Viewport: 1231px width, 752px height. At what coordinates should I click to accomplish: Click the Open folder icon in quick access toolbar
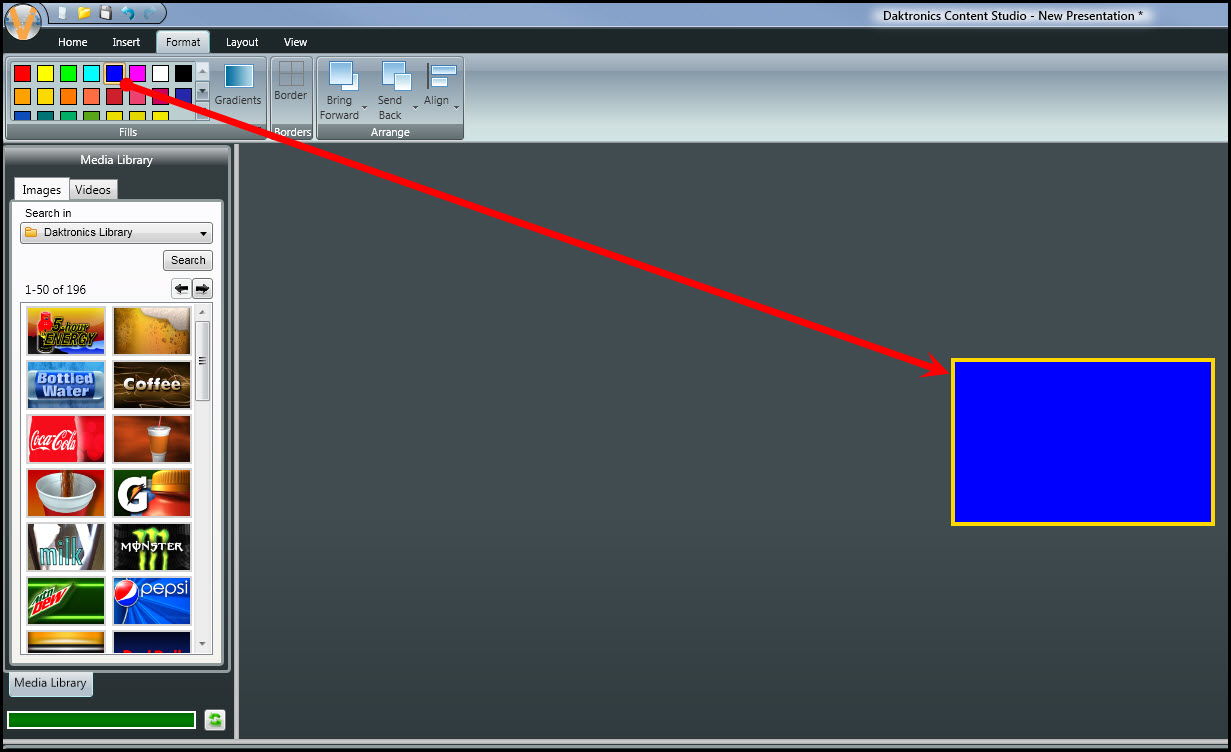84,13
